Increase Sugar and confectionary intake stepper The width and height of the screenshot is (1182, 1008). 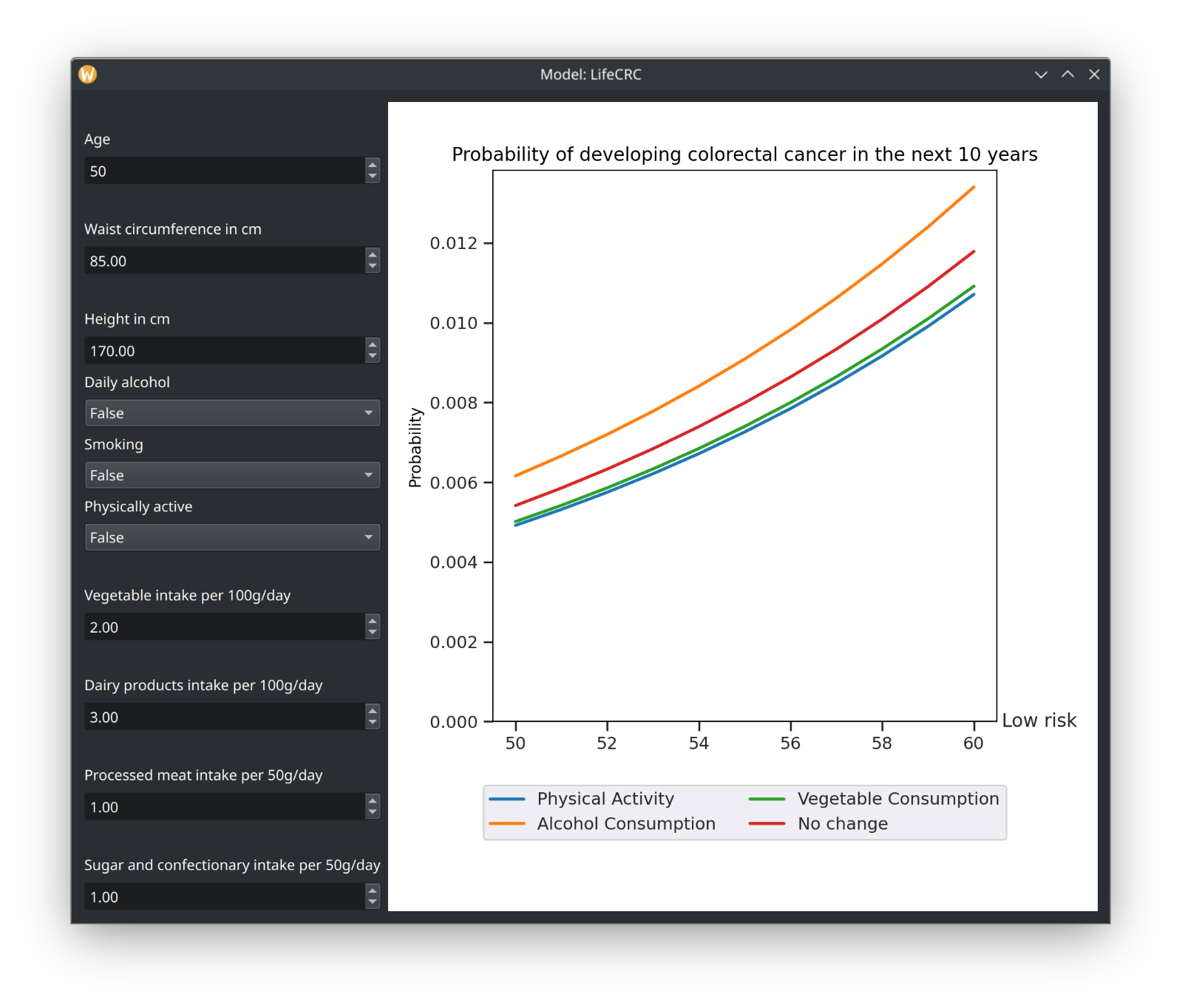click(x=373, y=890)
